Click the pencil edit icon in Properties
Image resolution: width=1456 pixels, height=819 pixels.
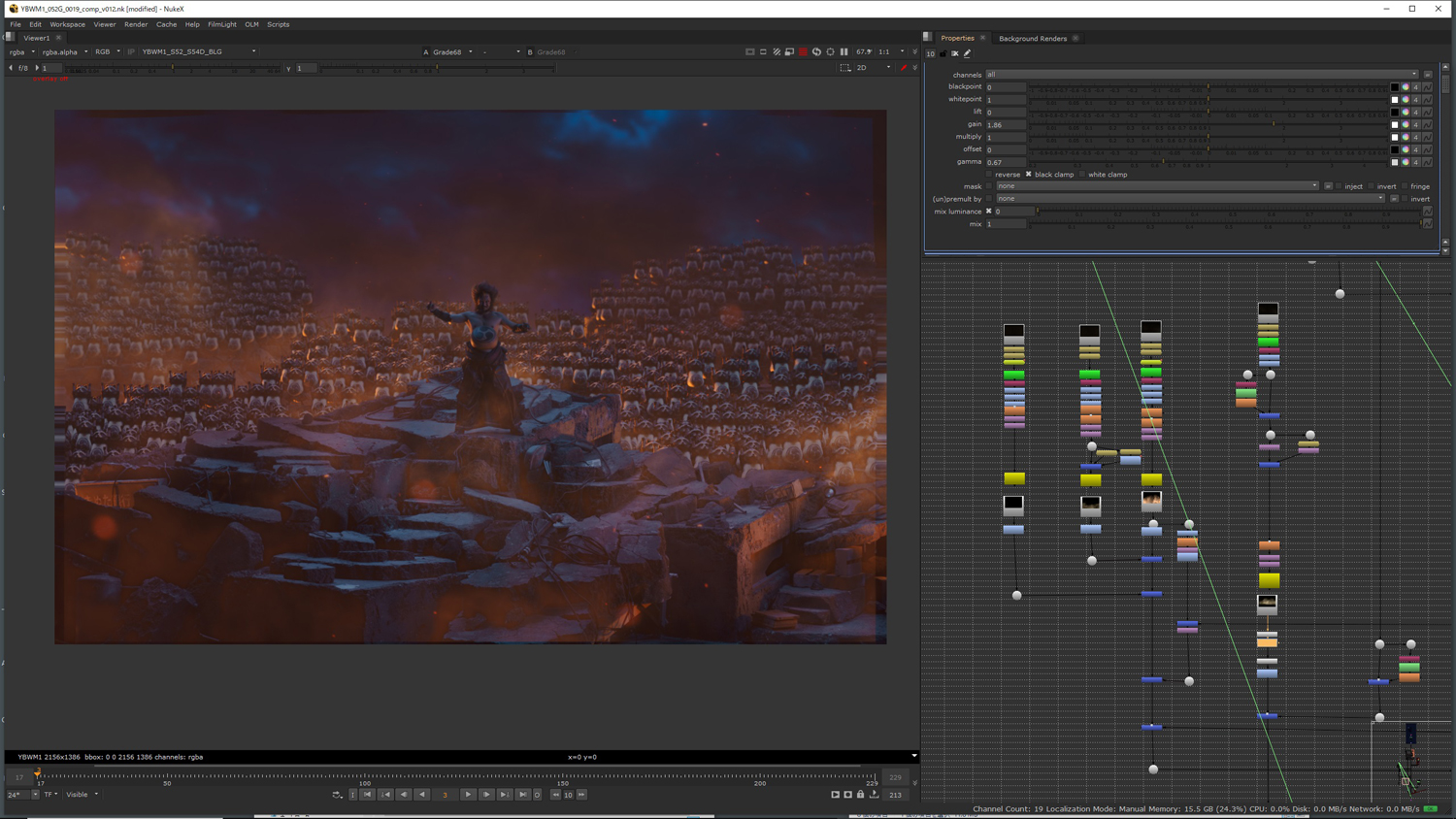coord(968,53)
